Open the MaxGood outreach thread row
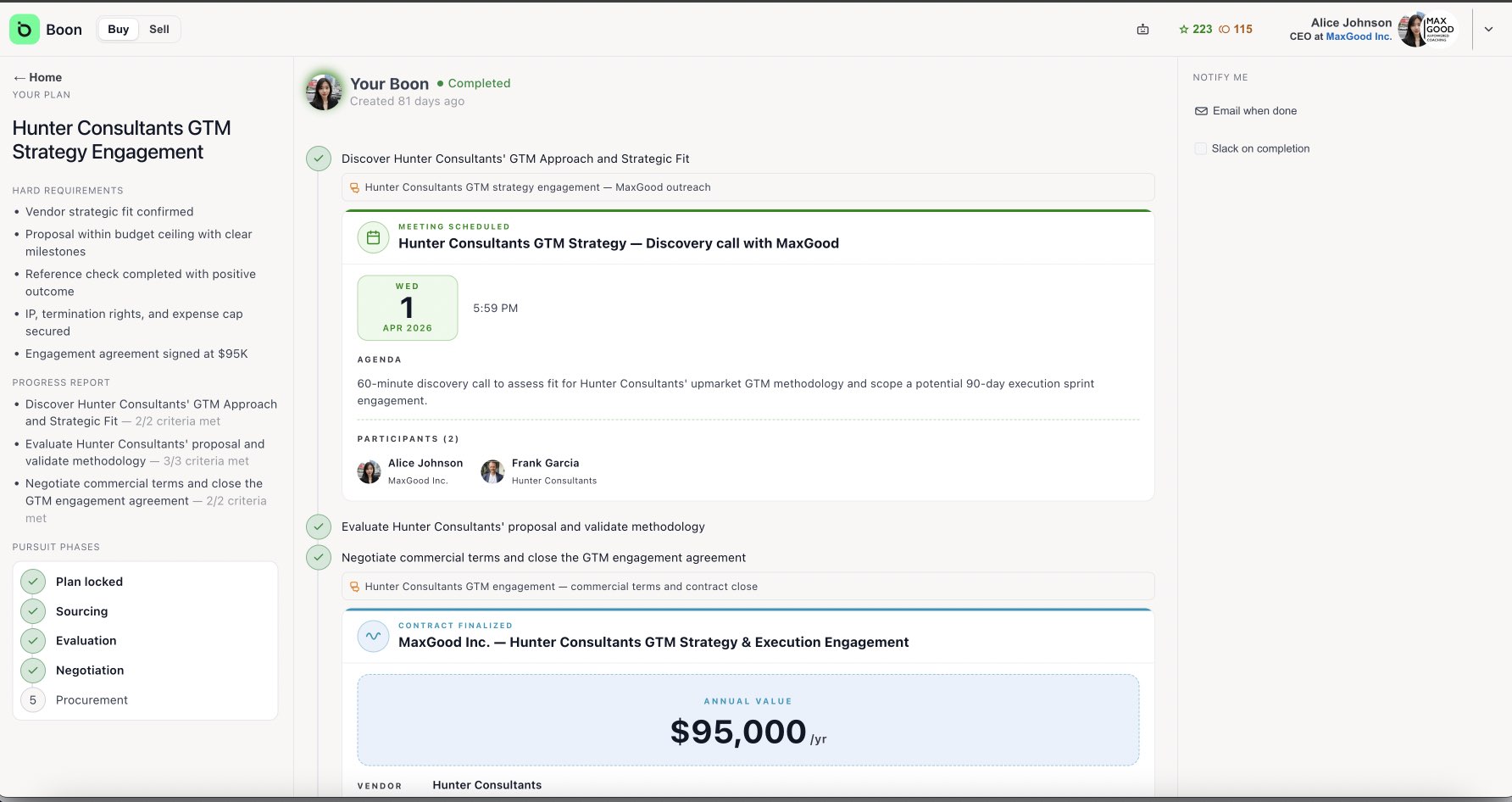 [748, 187]
